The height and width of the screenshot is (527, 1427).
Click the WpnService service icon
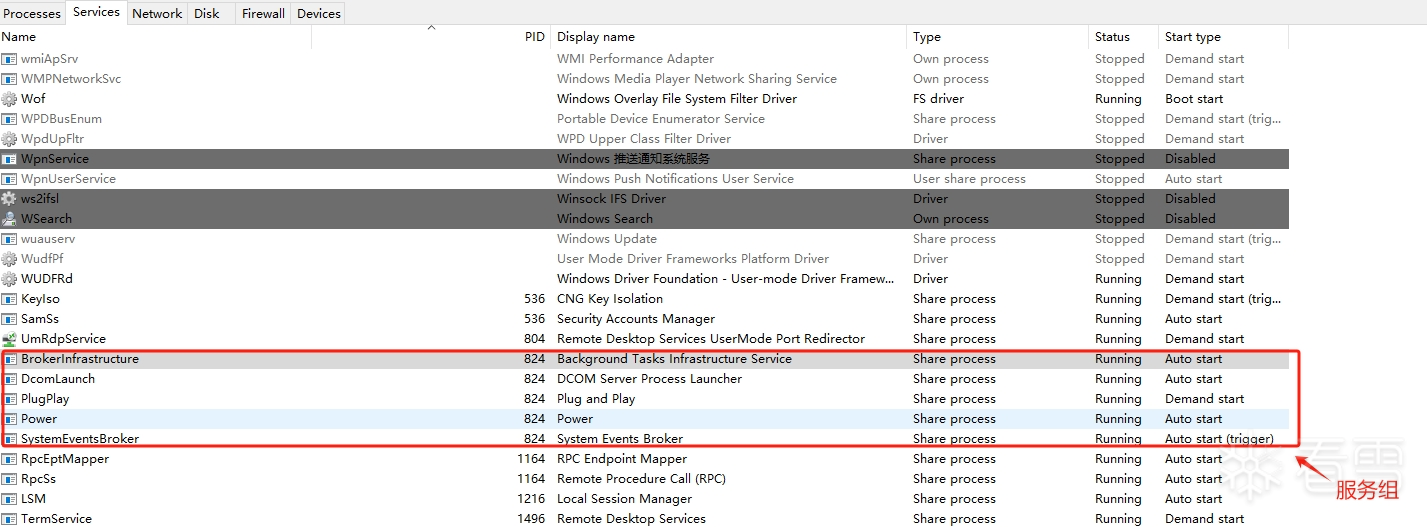coord(9,159)
